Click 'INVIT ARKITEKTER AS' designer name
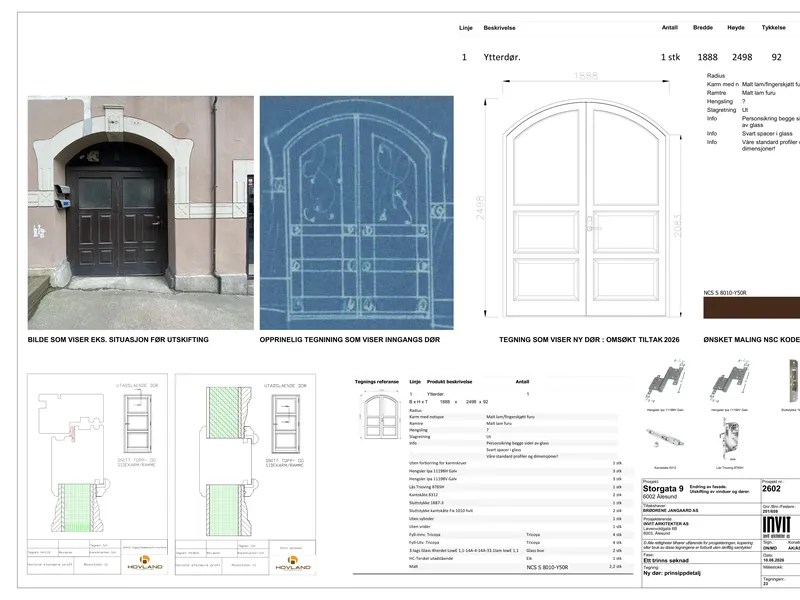Image resolution: width=800 pixels, height=600 pixels. (666, 523)
